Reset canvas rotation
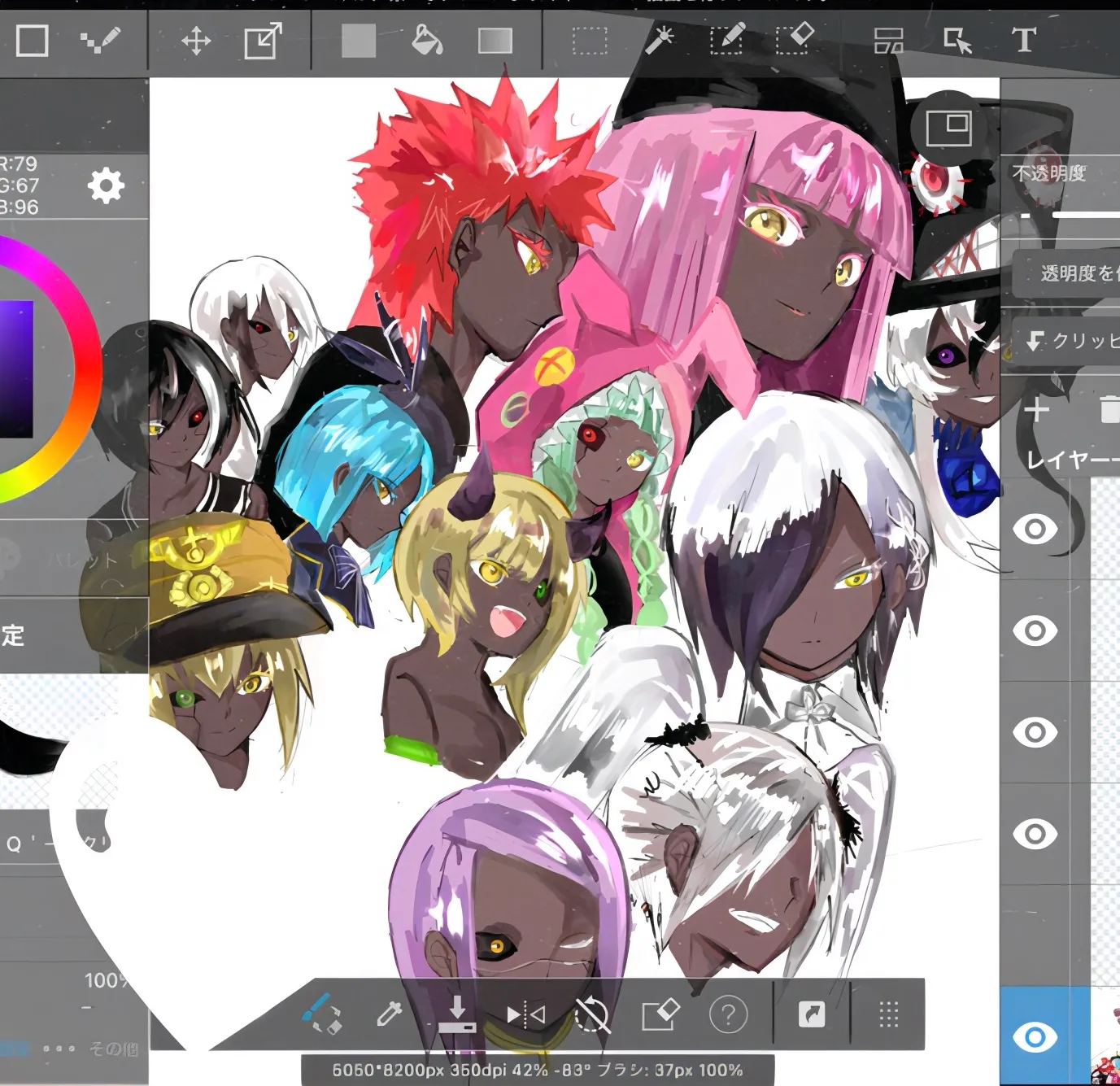This screenshot has width=1120, height=1086. [x=592, y=1014]
